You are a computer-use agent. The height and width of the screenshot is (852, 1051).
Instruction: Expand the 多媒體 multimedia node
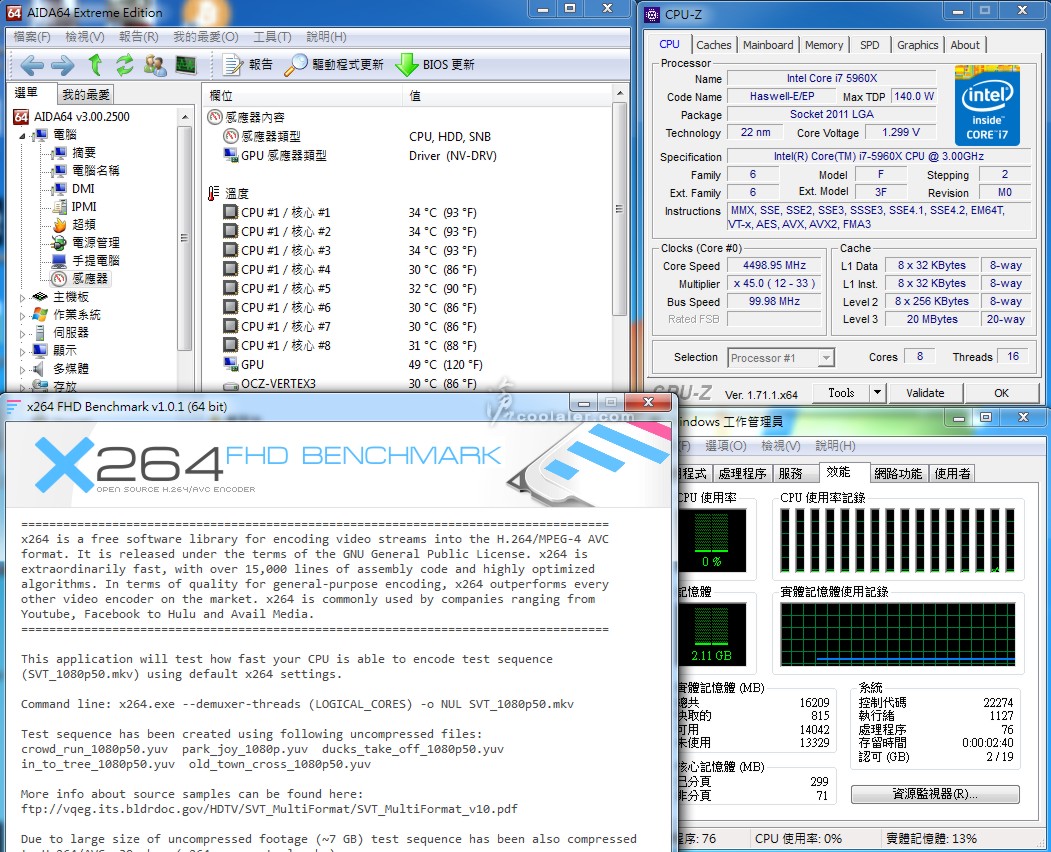[22, 369]
